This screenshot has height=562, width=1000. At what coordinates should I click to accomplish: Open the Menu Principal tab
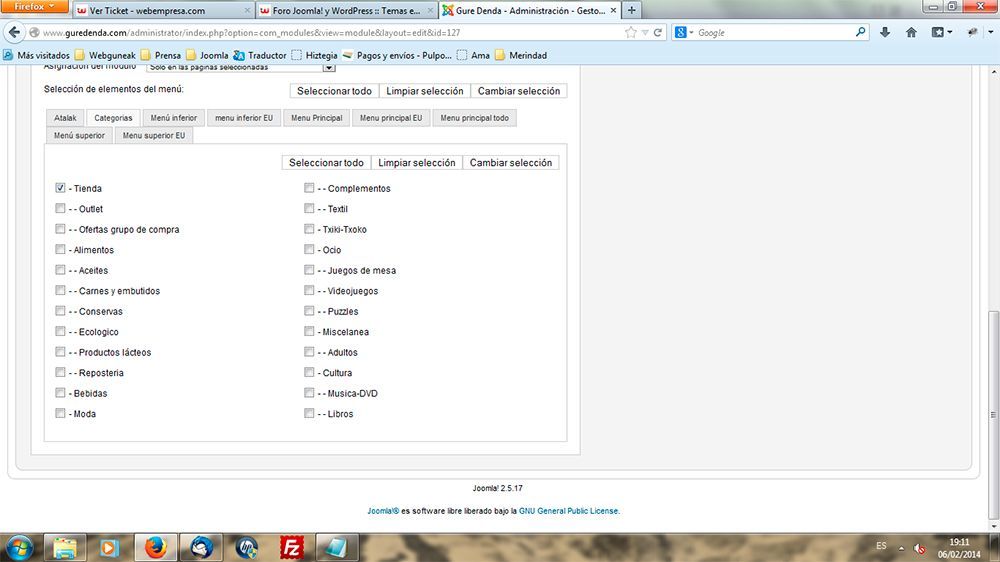click(316, 118)
